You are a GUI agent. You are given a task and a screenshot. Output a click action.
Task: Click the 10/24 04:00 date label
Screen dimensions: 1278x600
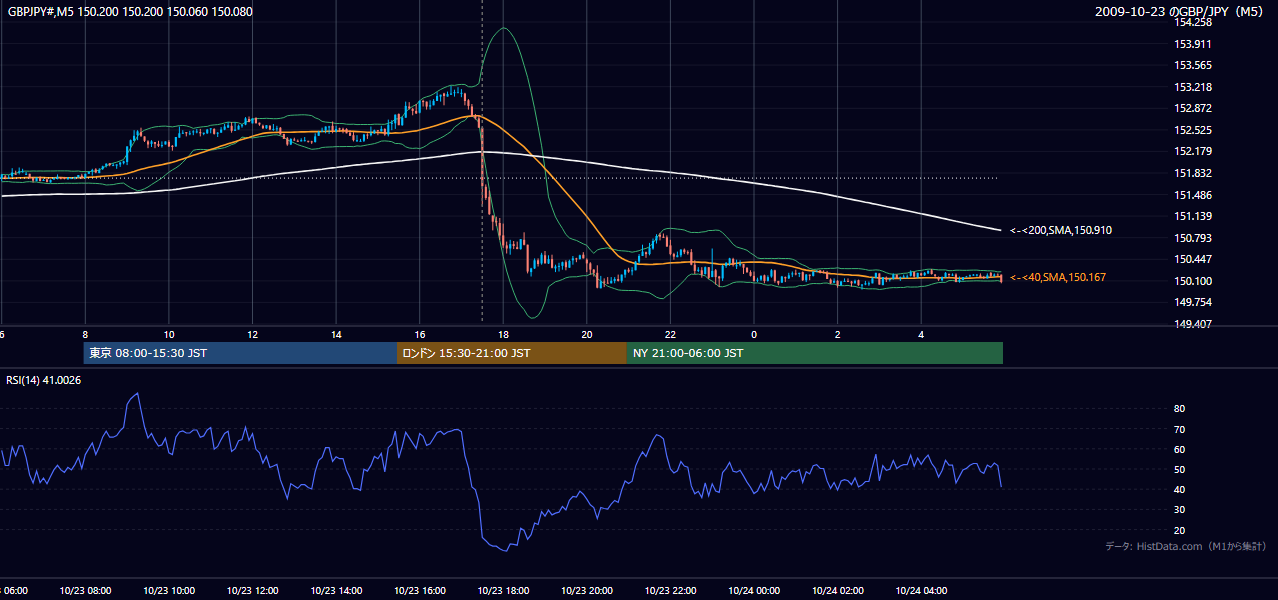coord(921,591)
